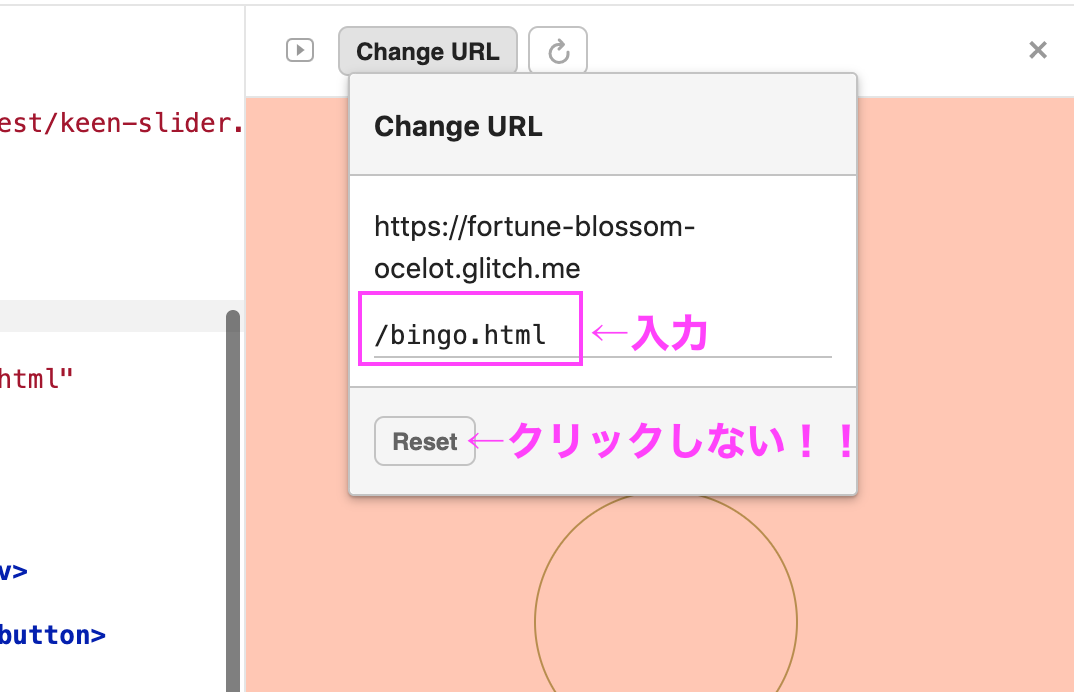Click the preview play icon left of Change URL
Viewport: 1074px width, 692px height.
[300, 50]
